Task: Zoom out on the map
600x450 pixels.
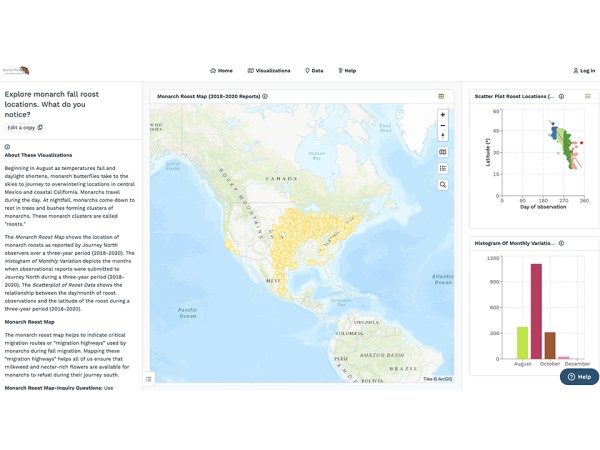Action: 443,126
